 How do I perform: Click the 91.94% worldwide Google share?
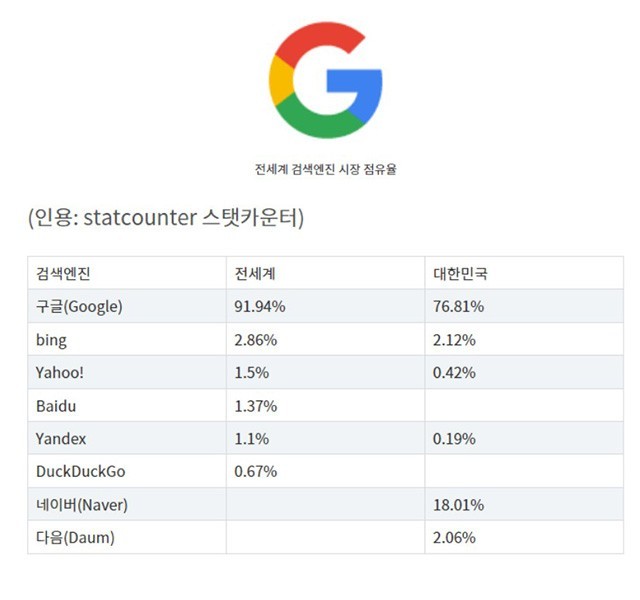pos(260,306)
